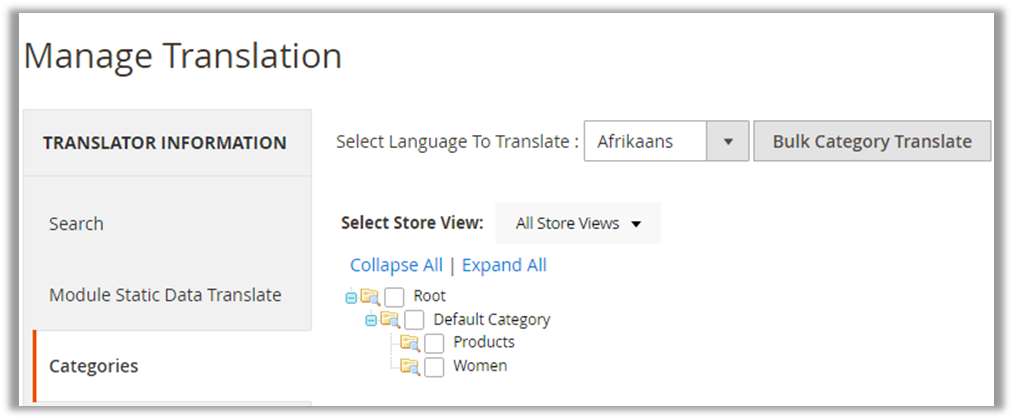The width and height of the screenshot is (1014, 420).
Task: Click the Women category folder icon
Action: (410, 366)
